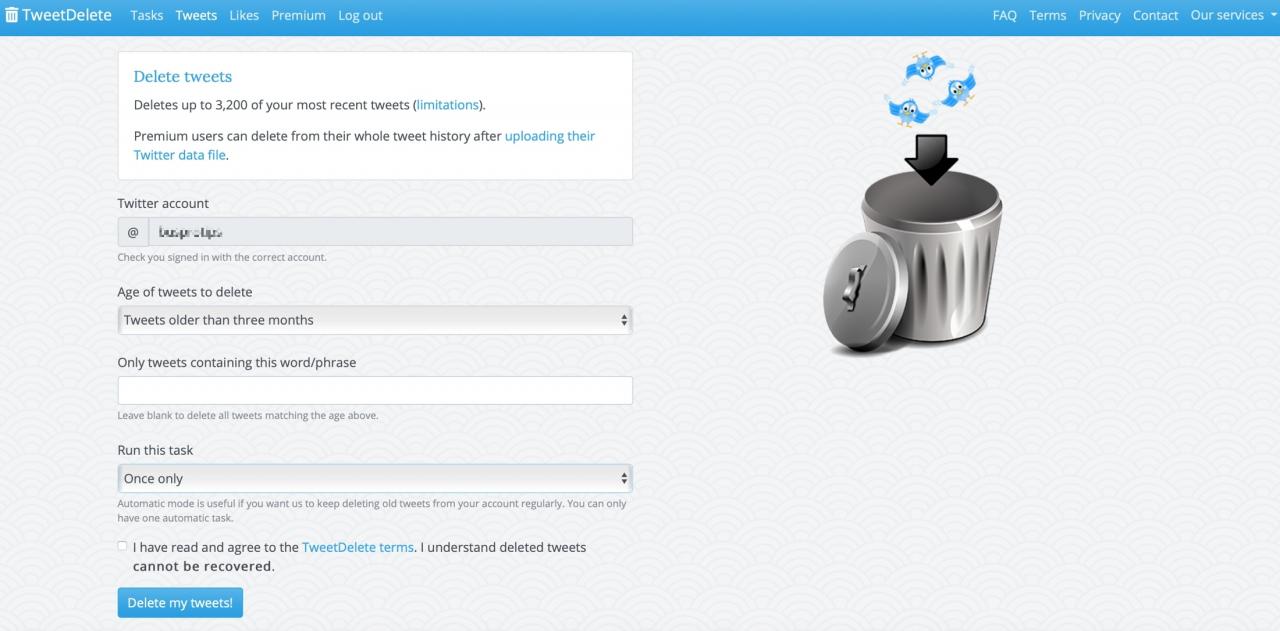1280x631 pixels.
Task: Open the limitations link
Action: pyautogui.click(x=447, y=105)
